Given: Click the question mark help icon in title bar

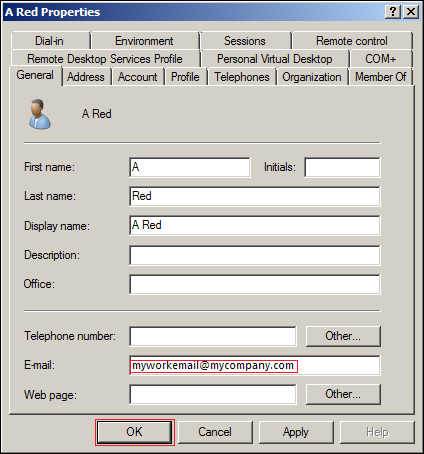Looking at the screenshot, I should click(x=393, y=12).
